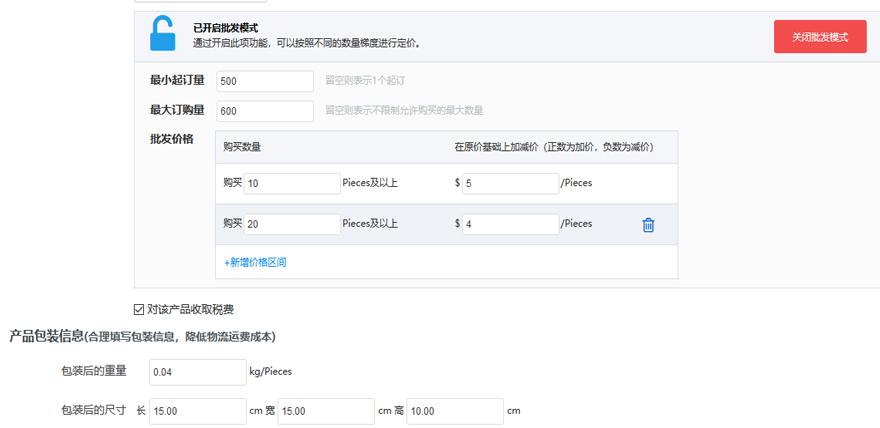Click the 已开启批发模式 heading text
The width and height of the screenshot is (880, 428).
[x=225, y=28]
